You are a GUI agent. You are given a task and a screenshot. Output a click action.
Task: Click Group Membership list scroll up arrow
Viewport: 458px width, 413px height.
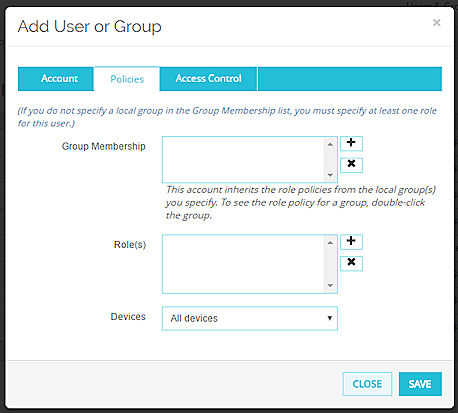click(330, 144)
